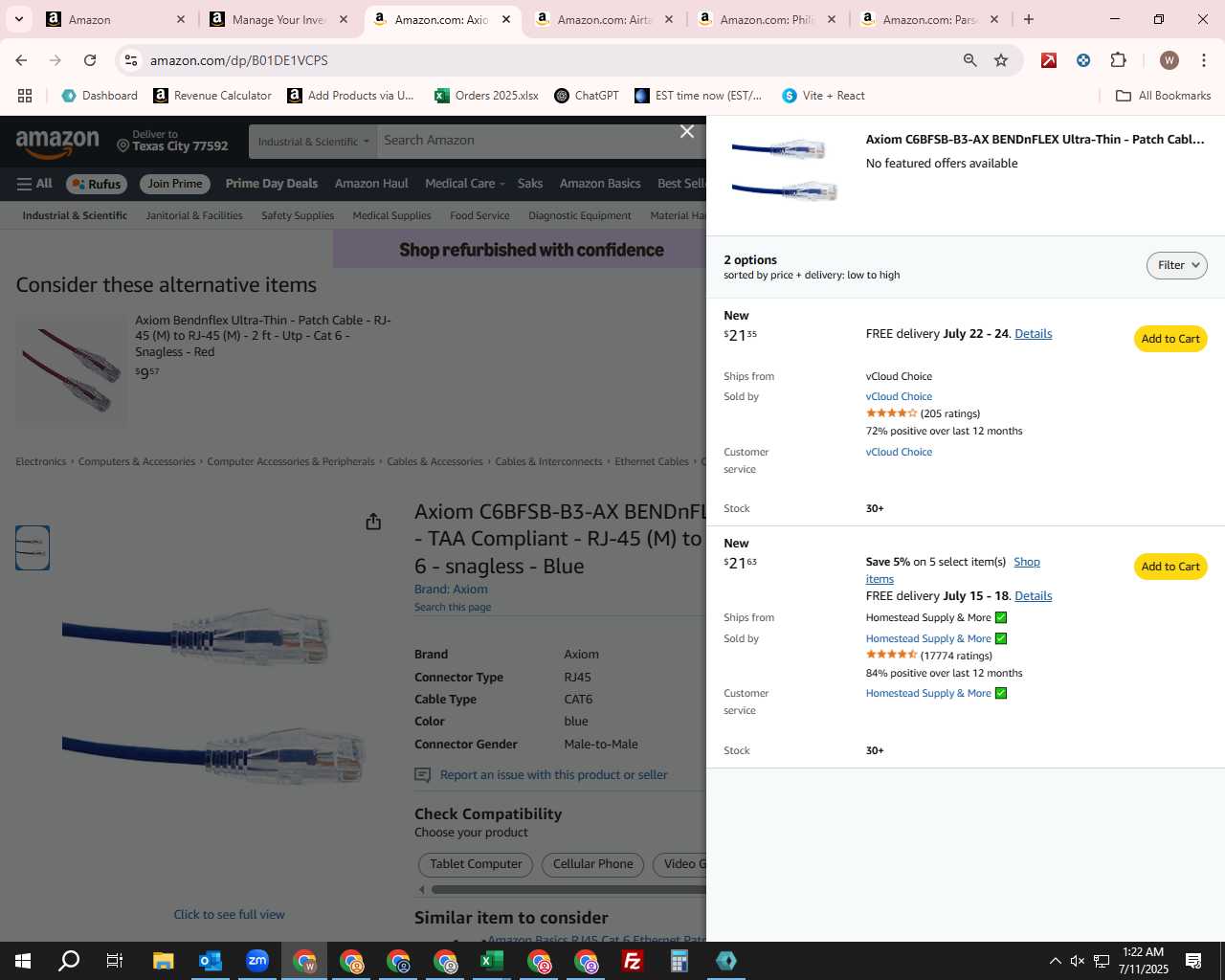Open FileZilla from taskbar

click(633, 961)
